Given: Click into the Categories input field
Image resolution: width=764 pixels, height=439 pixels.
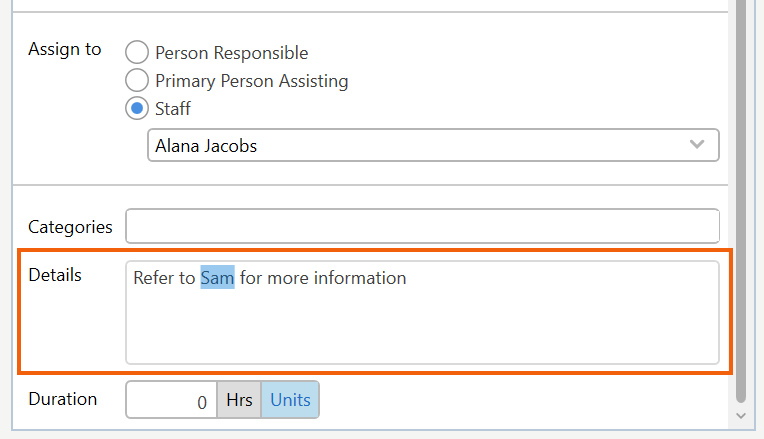Looking at the screenshot, I should coord(421,226).
